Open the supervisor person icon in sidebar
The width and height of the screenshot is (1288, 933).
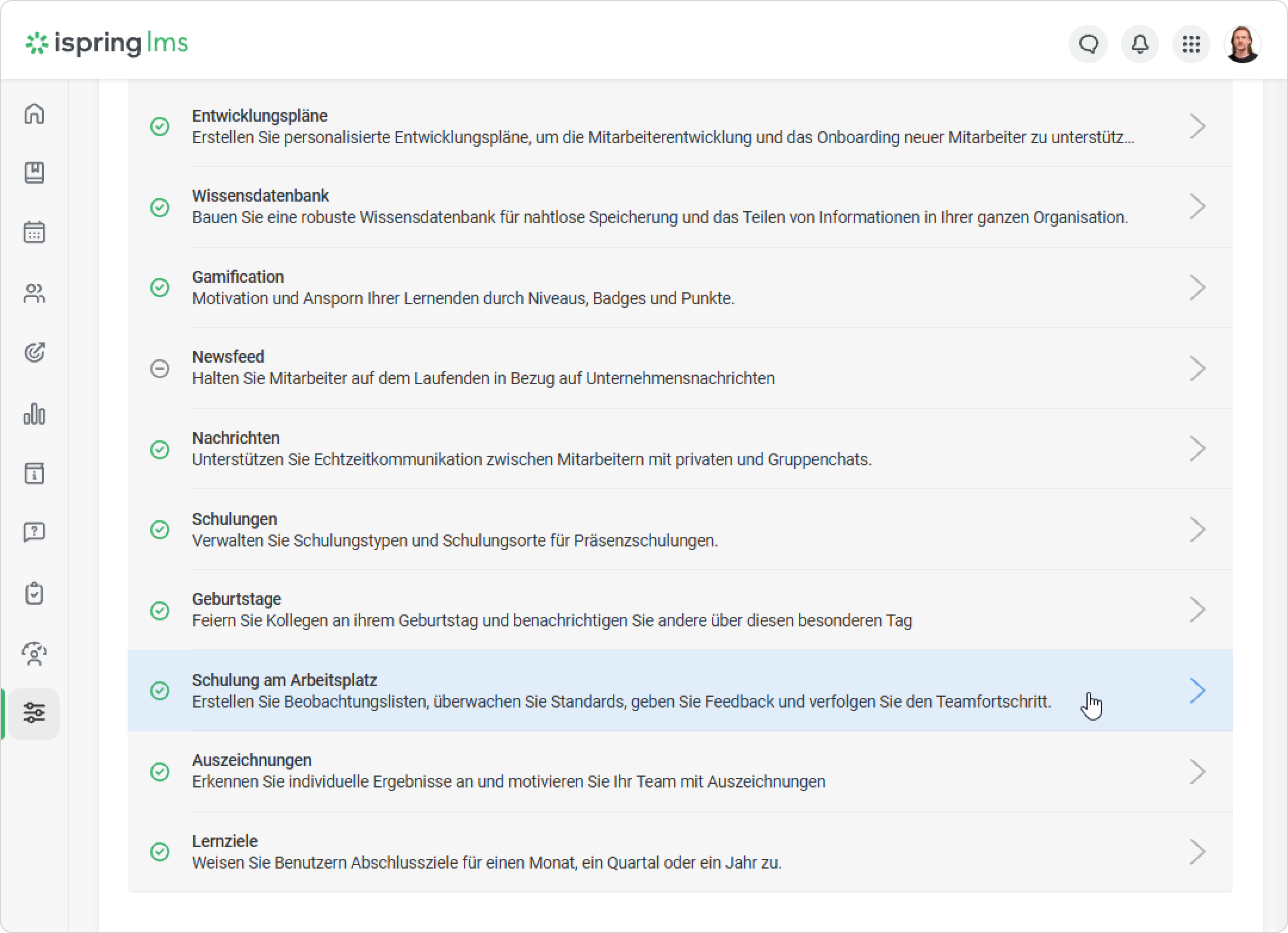[35, 654]
